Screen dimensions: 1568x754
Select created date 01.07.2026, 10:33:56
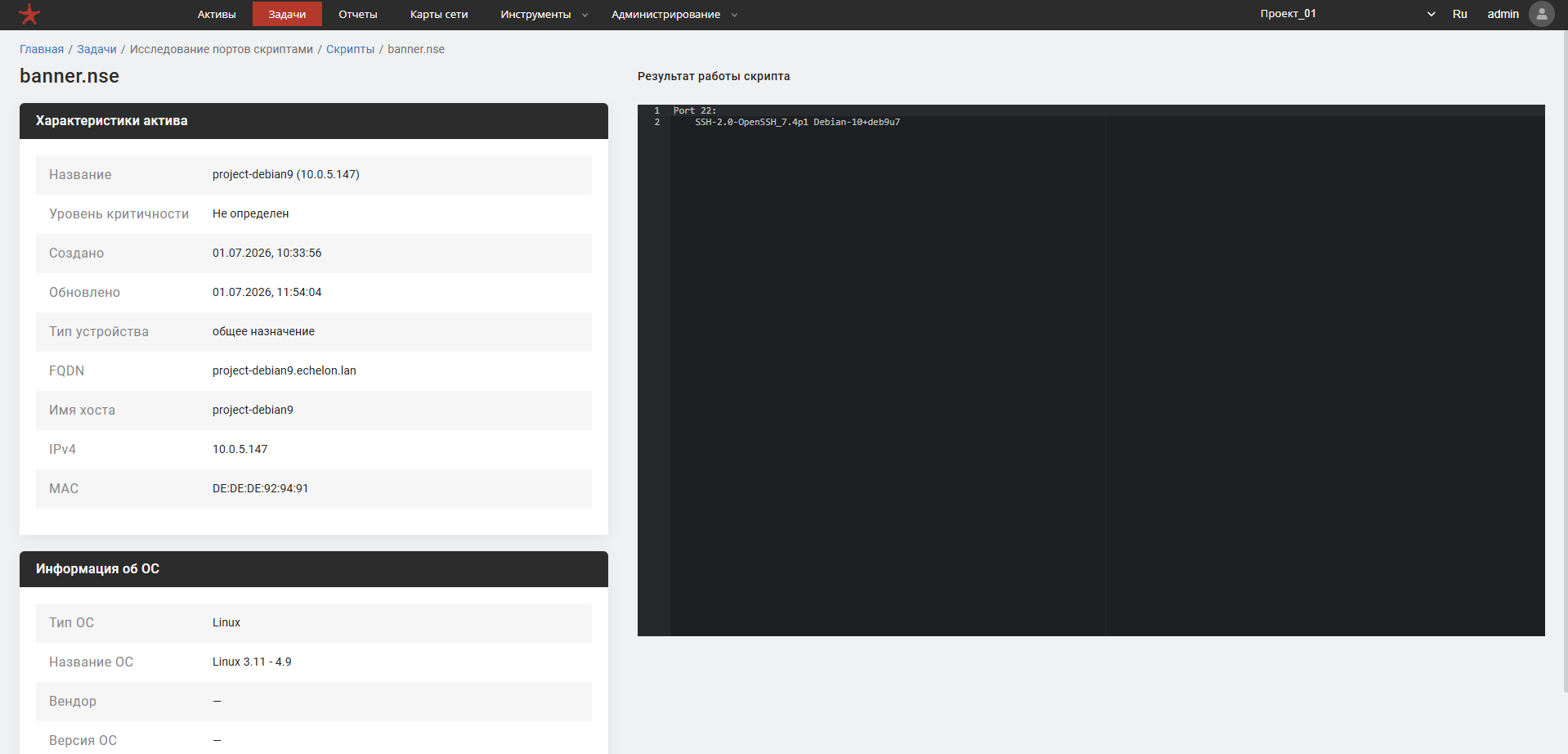pyautogui.click(x=267, y=253)
